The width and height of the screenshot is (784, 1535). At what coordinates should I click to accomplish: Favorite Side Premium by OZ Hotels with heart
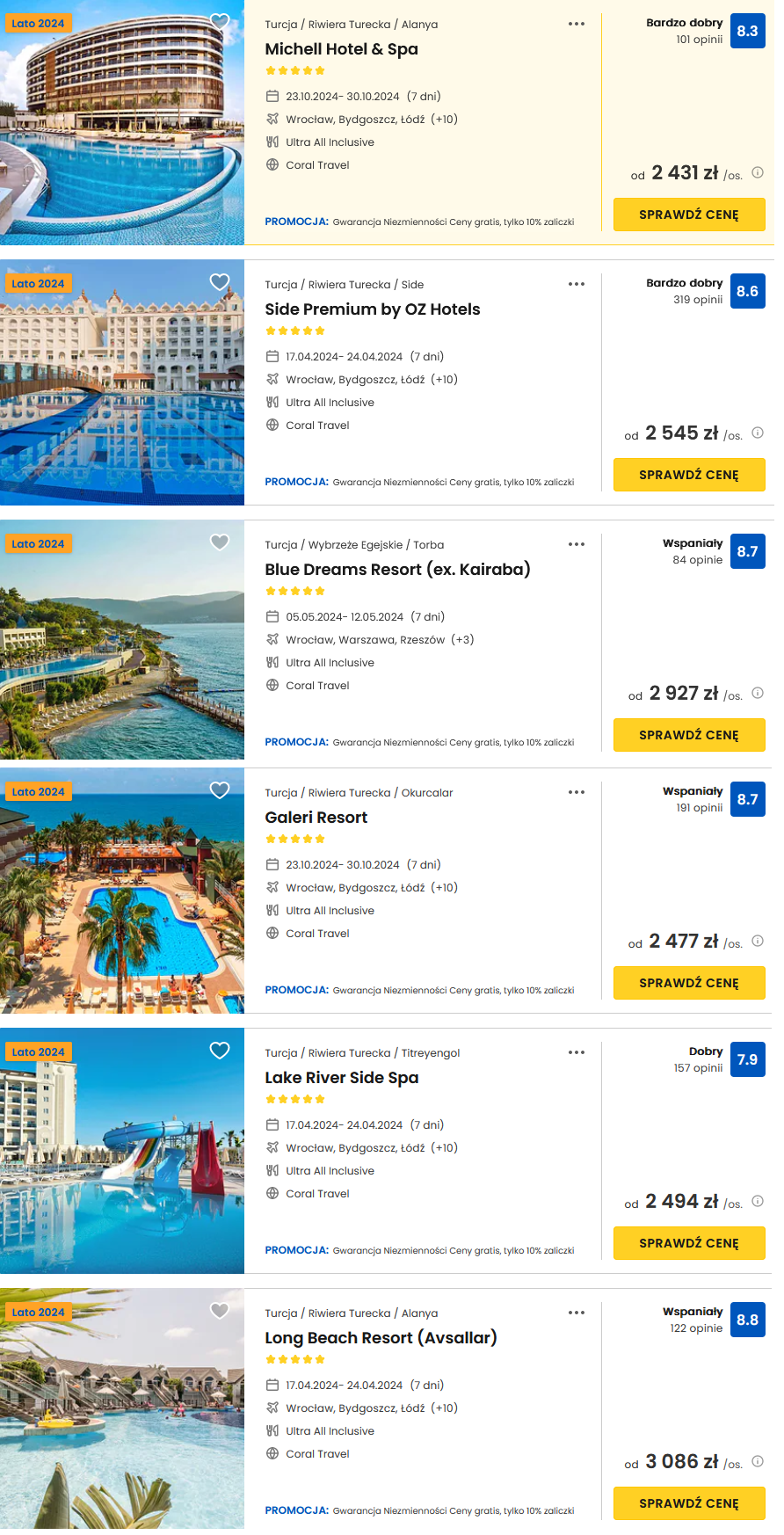[x=220, y=282]
